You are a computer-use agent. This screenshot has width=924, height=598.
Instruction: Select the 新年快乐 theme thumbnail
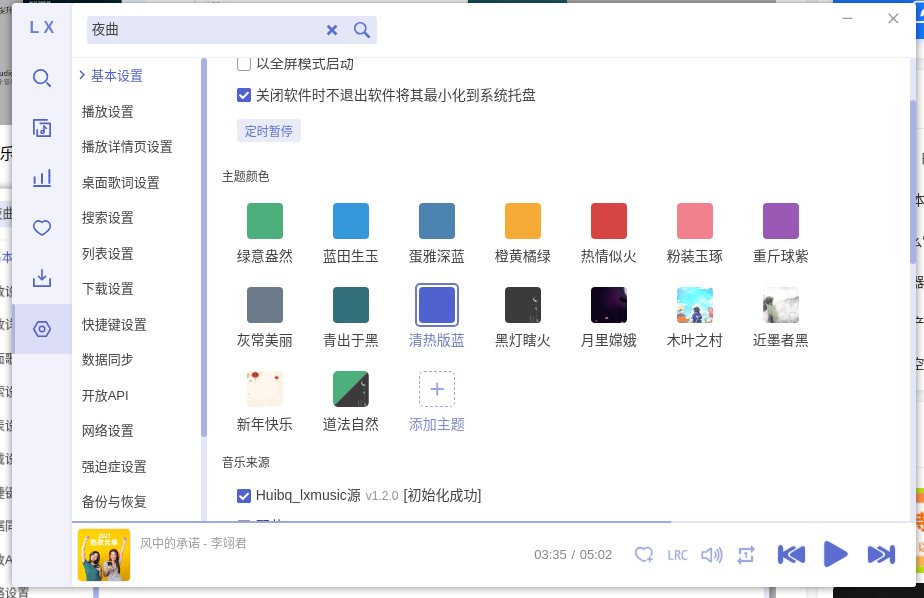tap(265, 389)
